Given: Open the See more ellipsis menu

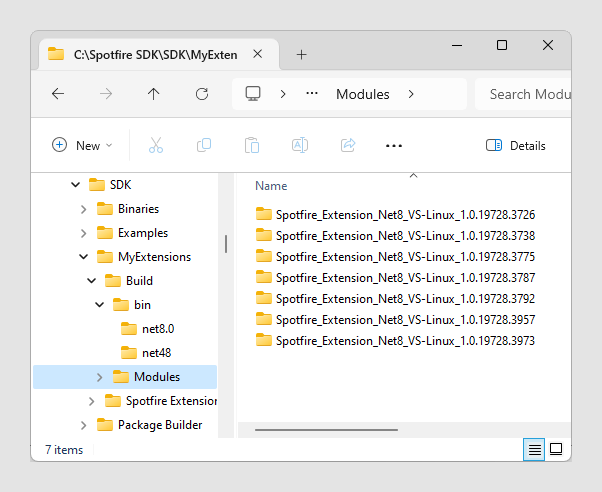Looking at the screenshot, I should pos(394,145).
